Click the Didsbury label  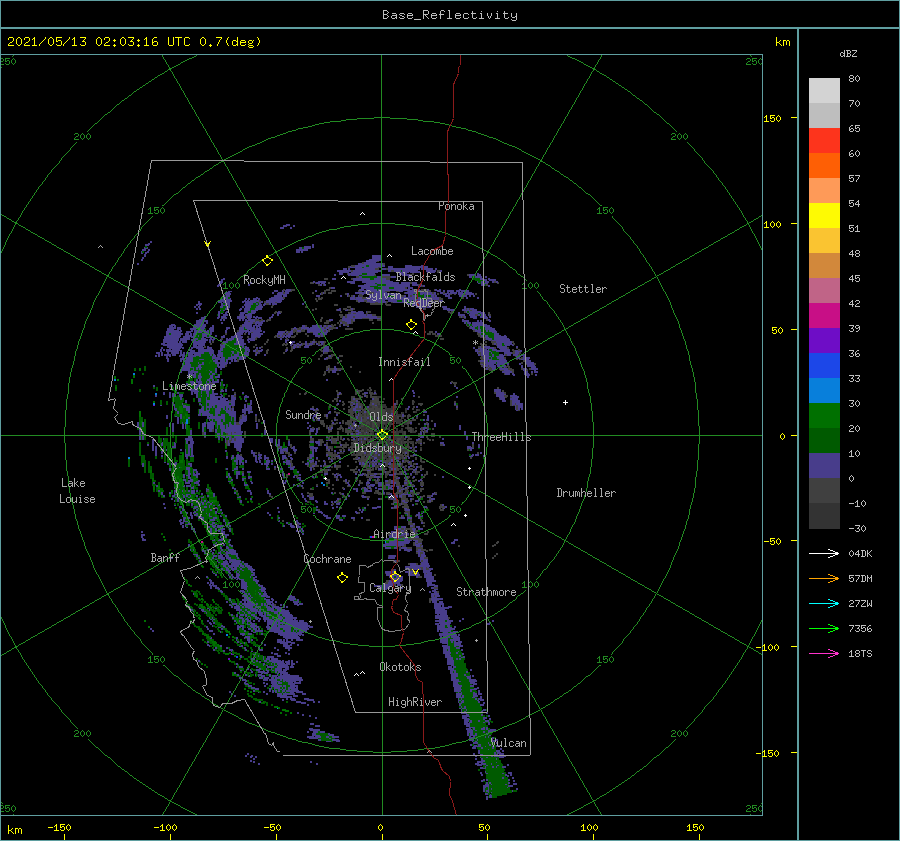[x=378, y=448]
